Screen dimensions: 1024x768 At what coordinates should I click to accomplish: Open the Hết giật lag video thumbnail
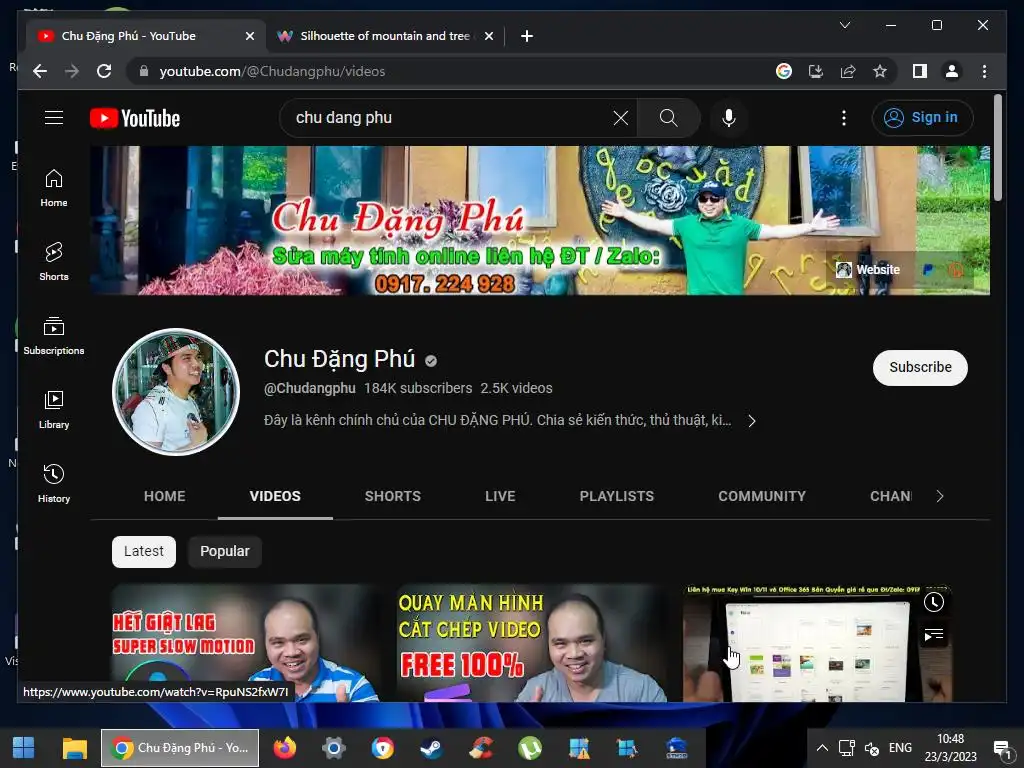pyautogui.click(x=246, y=643)
